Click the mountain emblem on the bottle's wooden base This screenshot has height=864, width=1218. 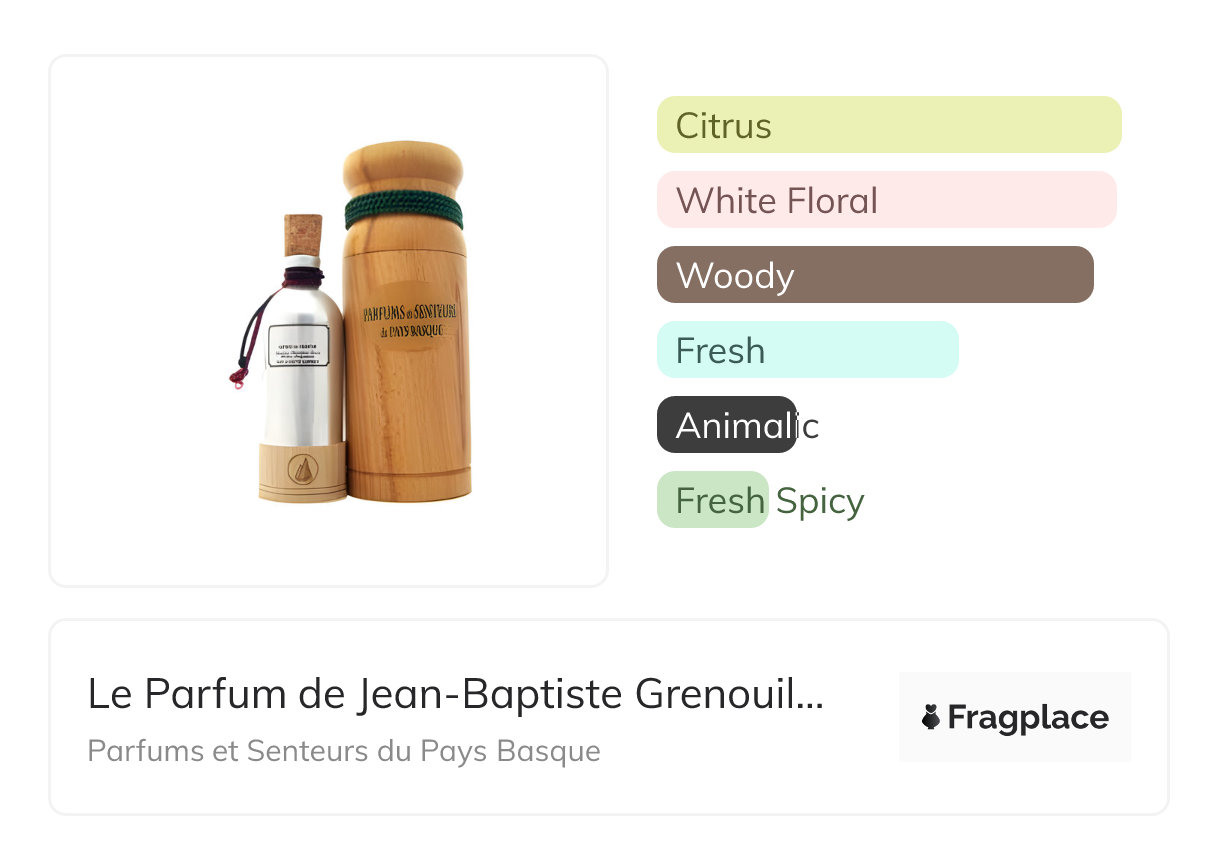(302, 468)
